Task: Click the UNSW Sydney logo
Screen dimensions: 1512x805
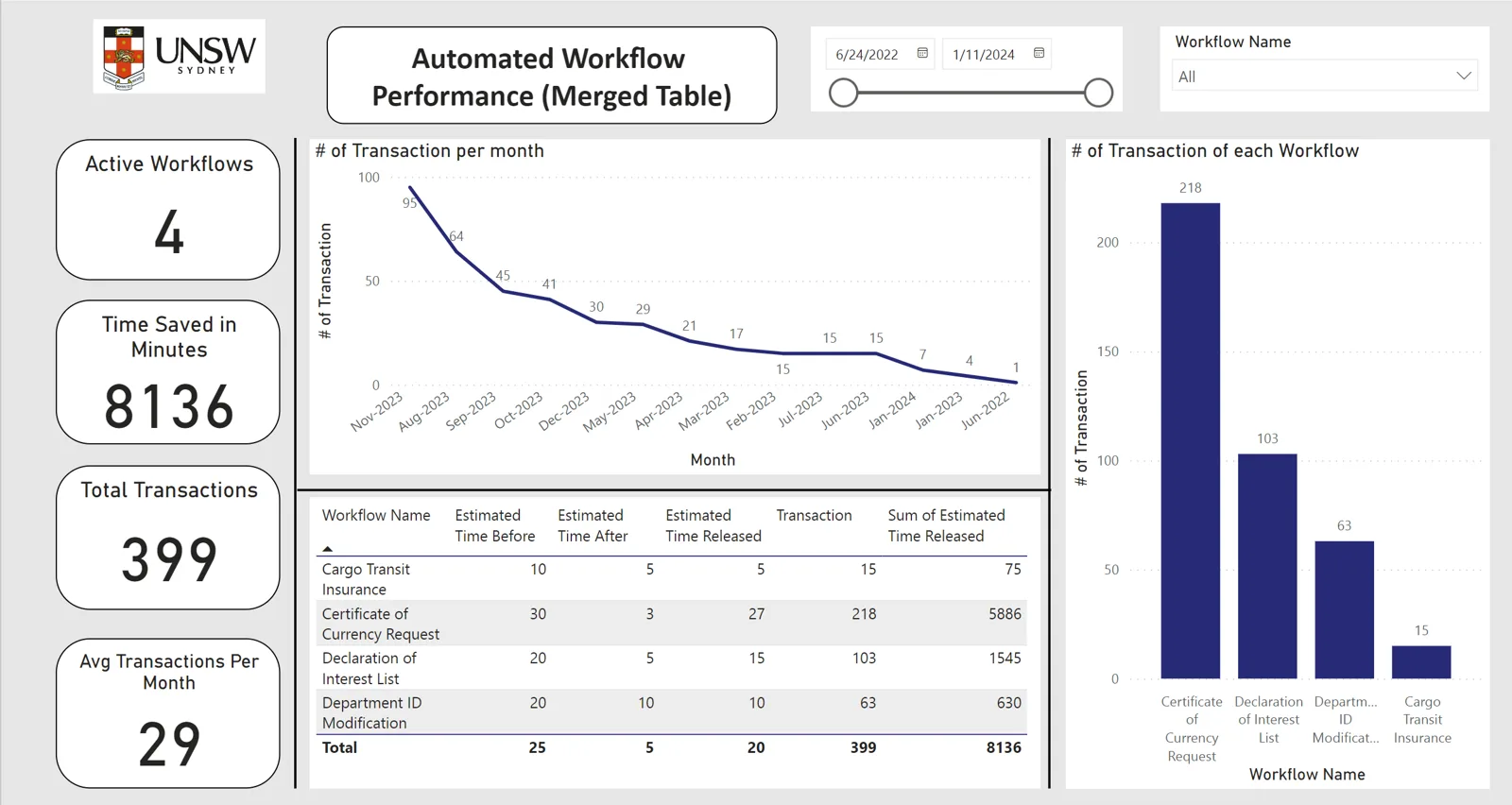Action: [179, 57]
